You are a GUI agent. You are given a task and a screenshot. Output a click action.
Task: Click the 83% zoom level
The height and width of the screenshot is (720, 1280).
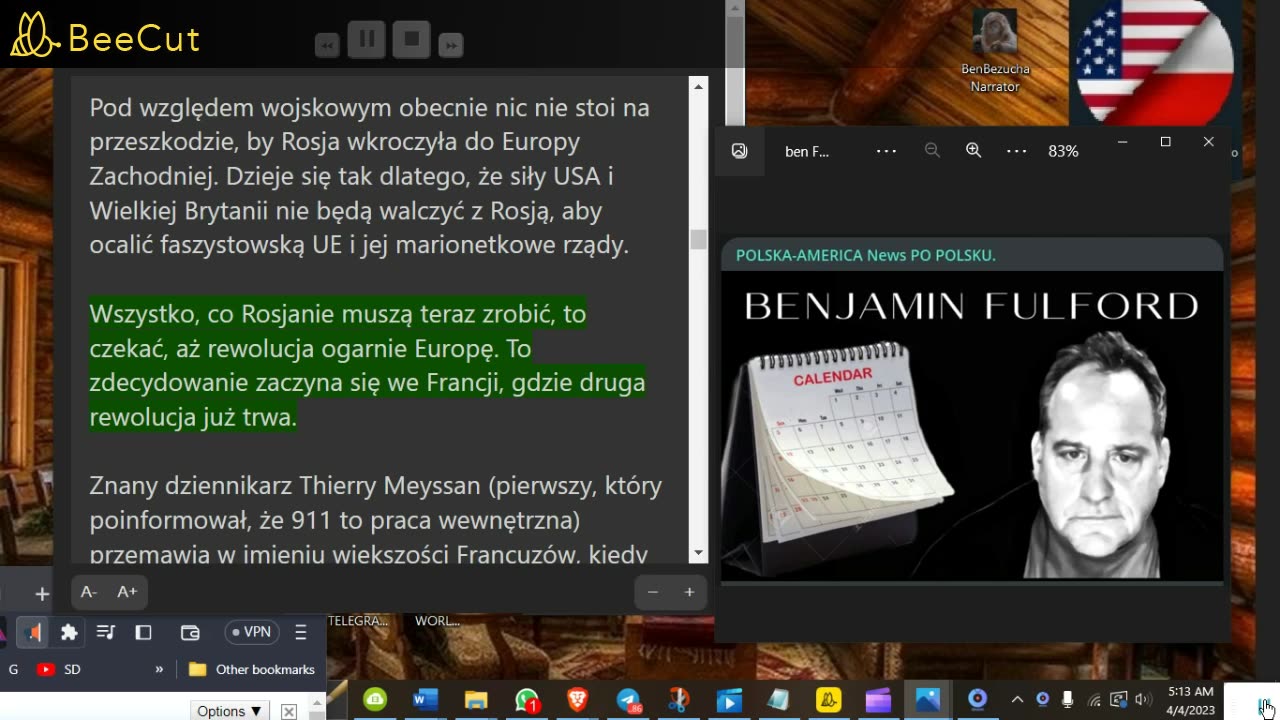pyautogui.click(x=1063, y=151)
